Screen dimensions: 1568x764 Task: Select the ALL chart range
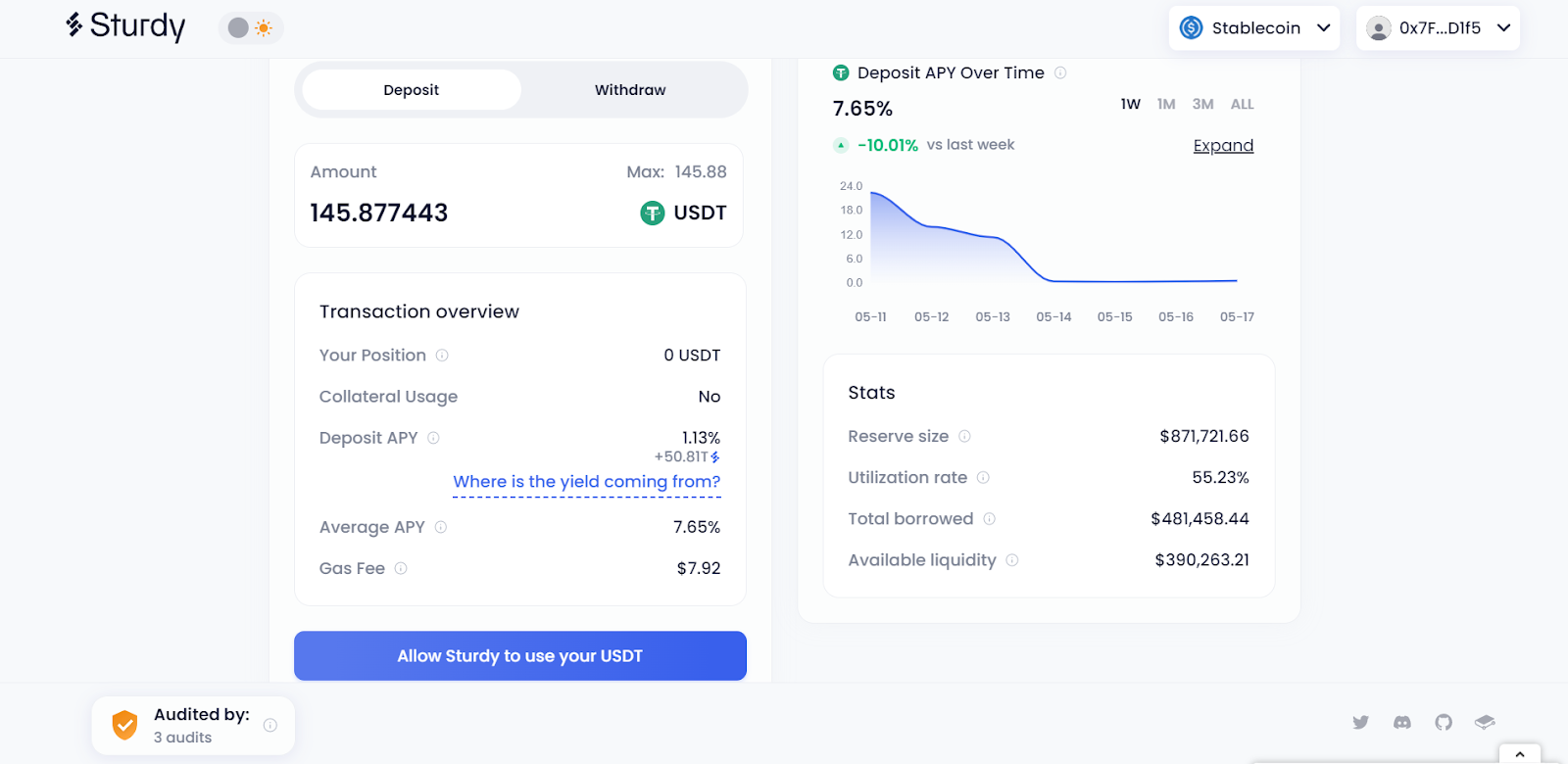(1243, 104)
